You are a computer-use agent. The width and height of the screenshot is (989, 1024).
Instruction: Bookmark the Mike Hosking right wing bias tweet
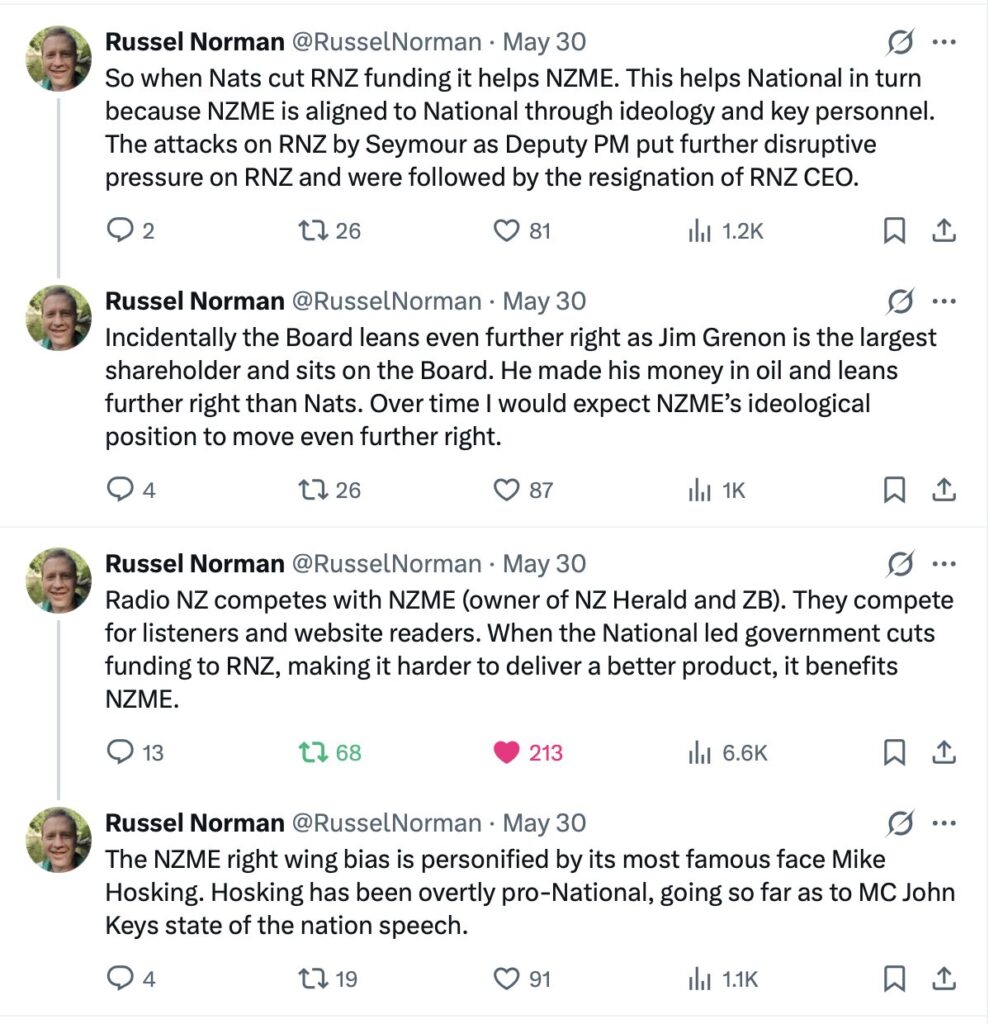(x=894, y=979)
